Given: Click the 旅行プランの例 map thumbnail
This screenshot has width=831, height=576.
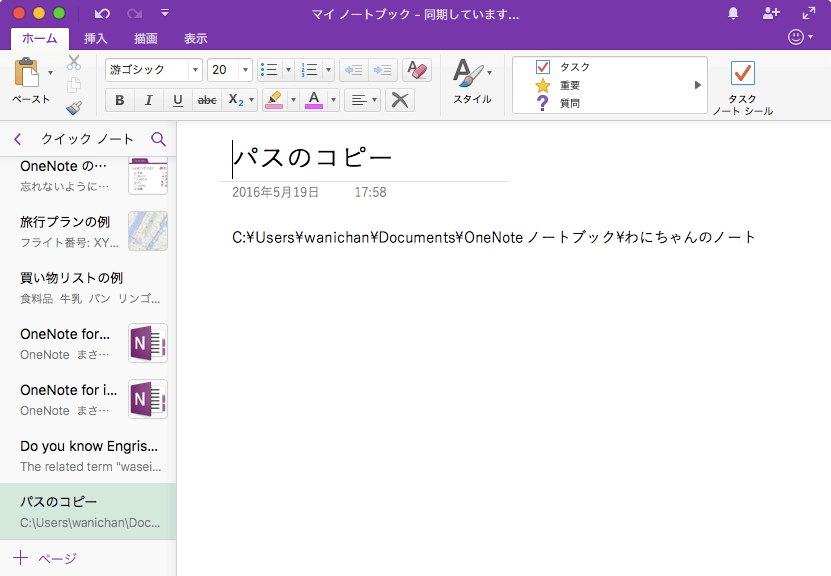Looking at the screenshot, I should (x=148, y=231).
